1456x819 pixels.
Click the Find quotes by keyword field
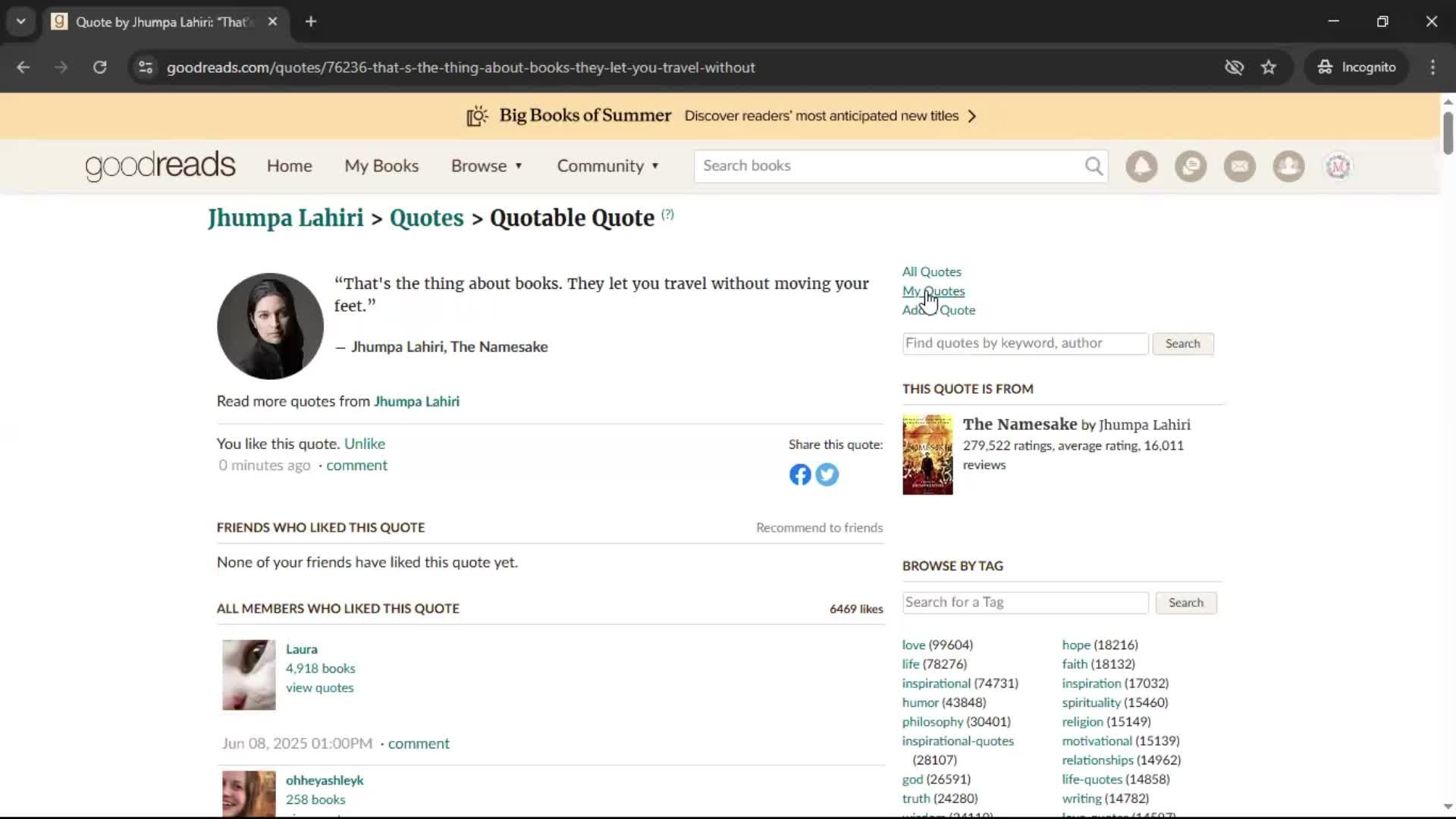1025,344
